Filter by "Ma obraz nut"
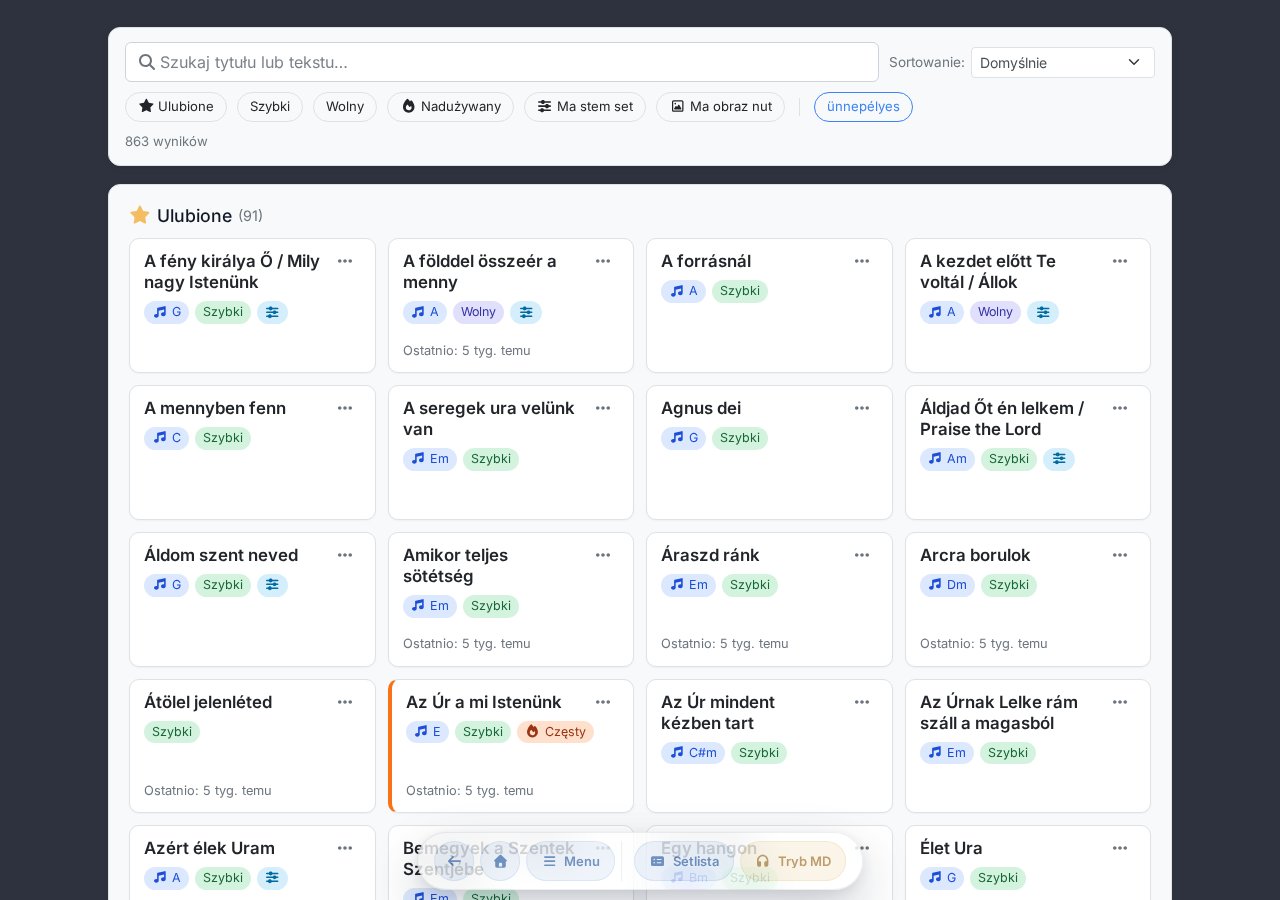1280x900 pixels. click(x=720, y=107)
